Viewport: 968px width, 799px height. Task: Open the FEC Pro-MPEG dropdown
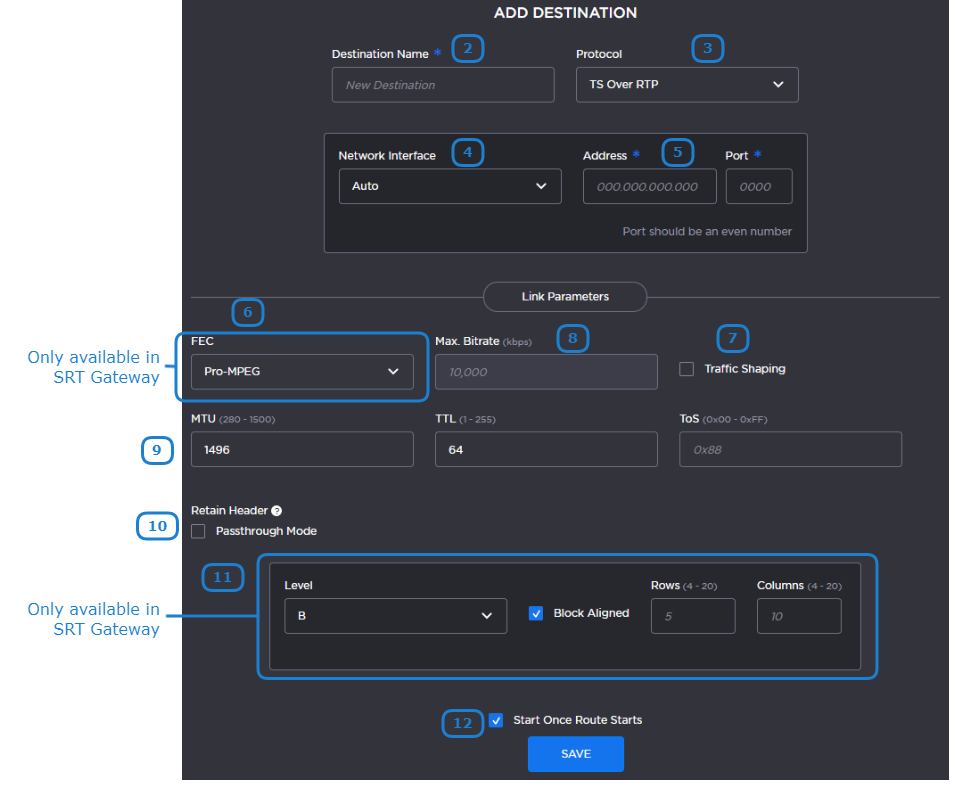(x=301, y=372)
